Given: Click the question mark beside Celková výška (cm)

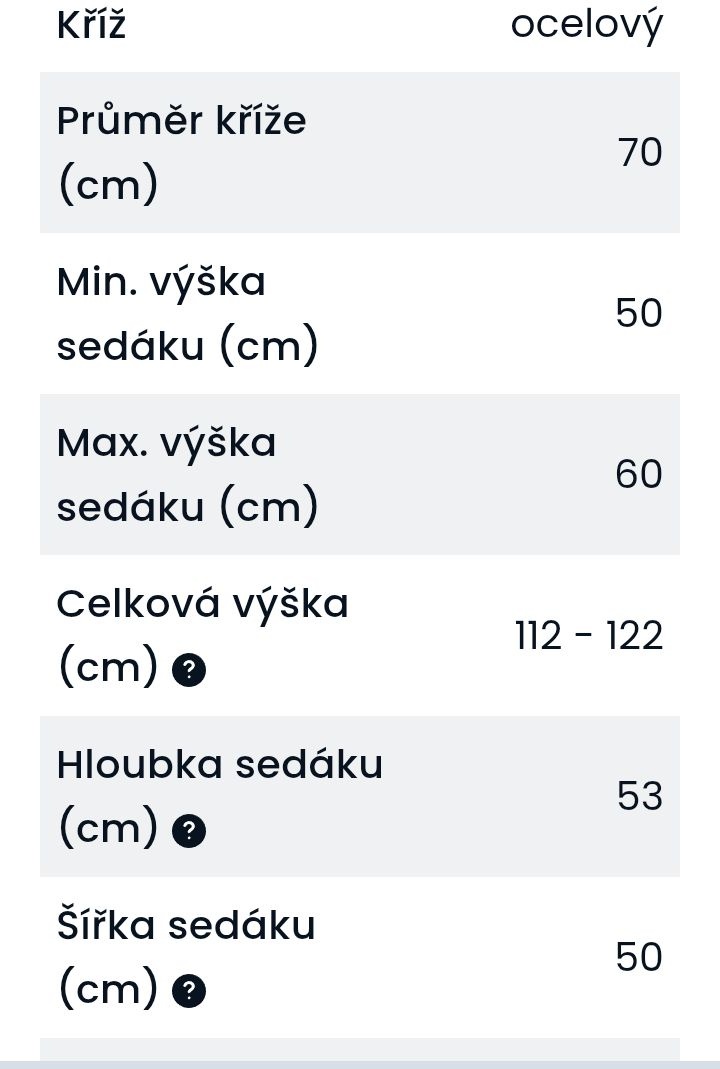Looking at the screenshot, I should (189, 670).
